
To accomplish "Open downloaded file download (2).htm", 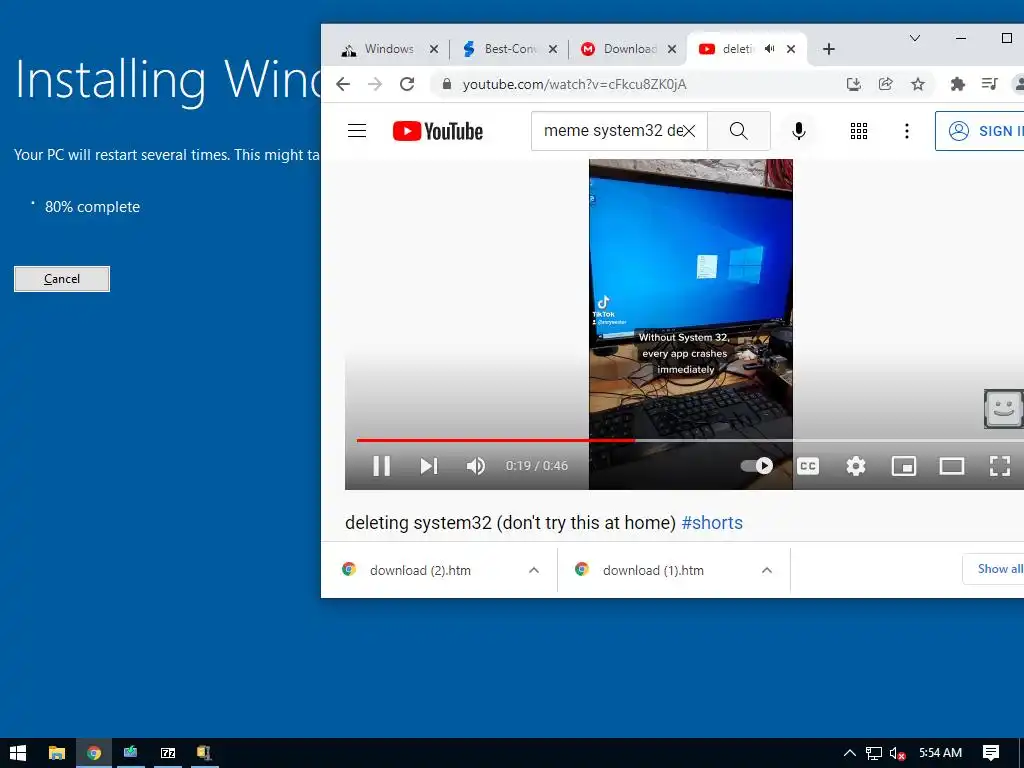I will (x=421, y=570).
